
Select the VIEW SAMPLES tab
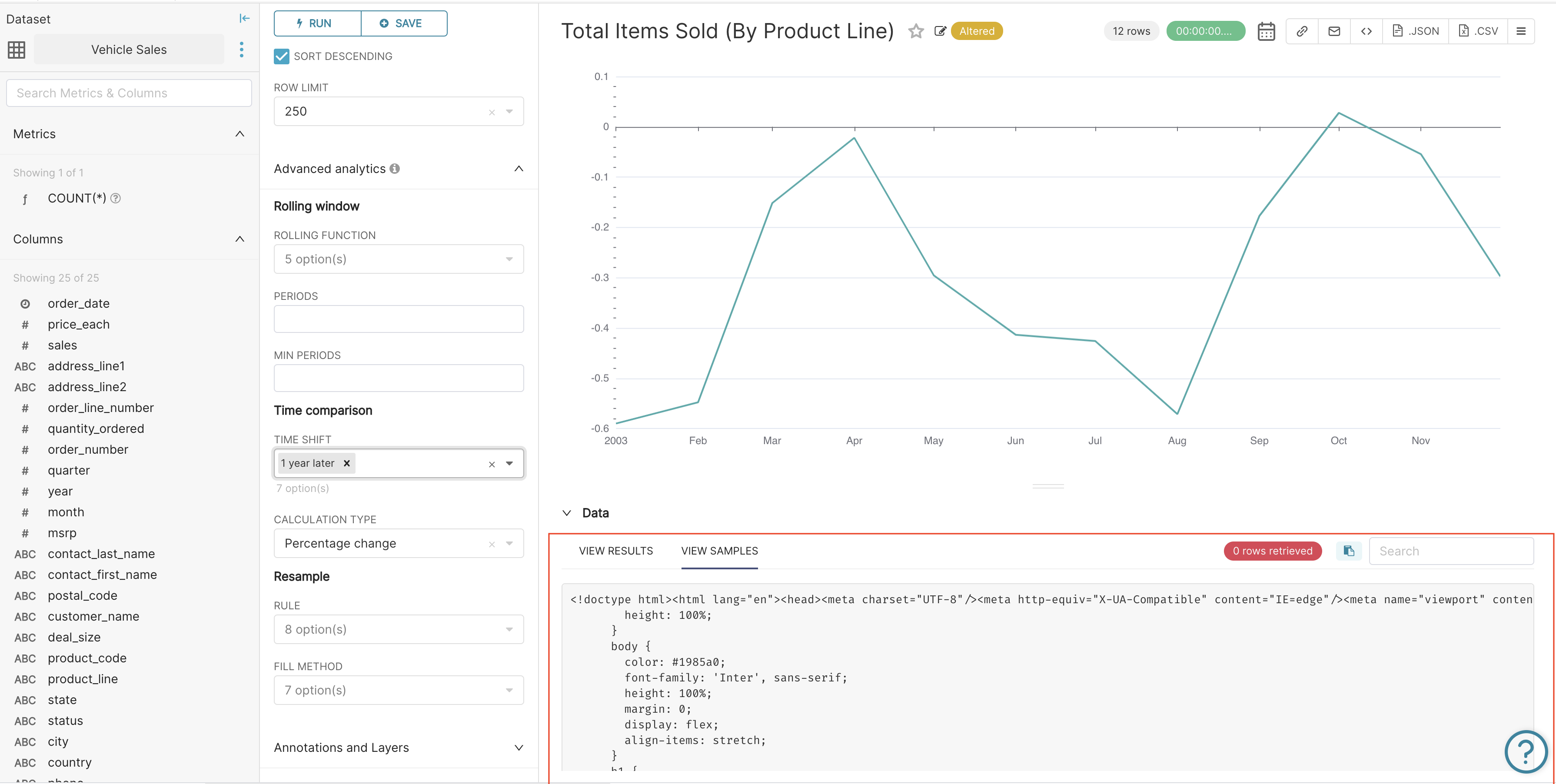click(x=719, y=550)
